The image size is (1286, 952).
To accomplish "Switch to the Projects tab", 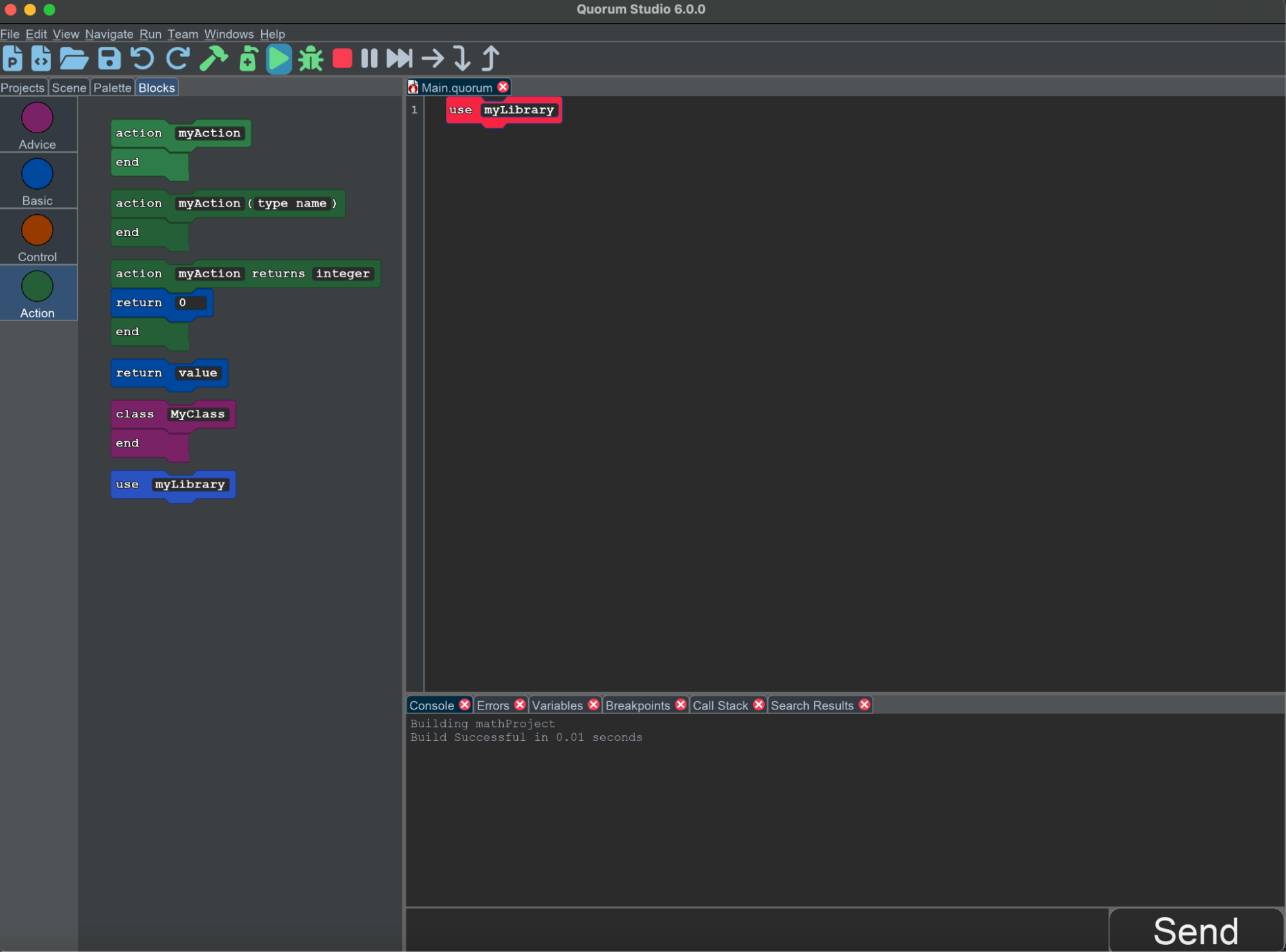I will [22, 88].
